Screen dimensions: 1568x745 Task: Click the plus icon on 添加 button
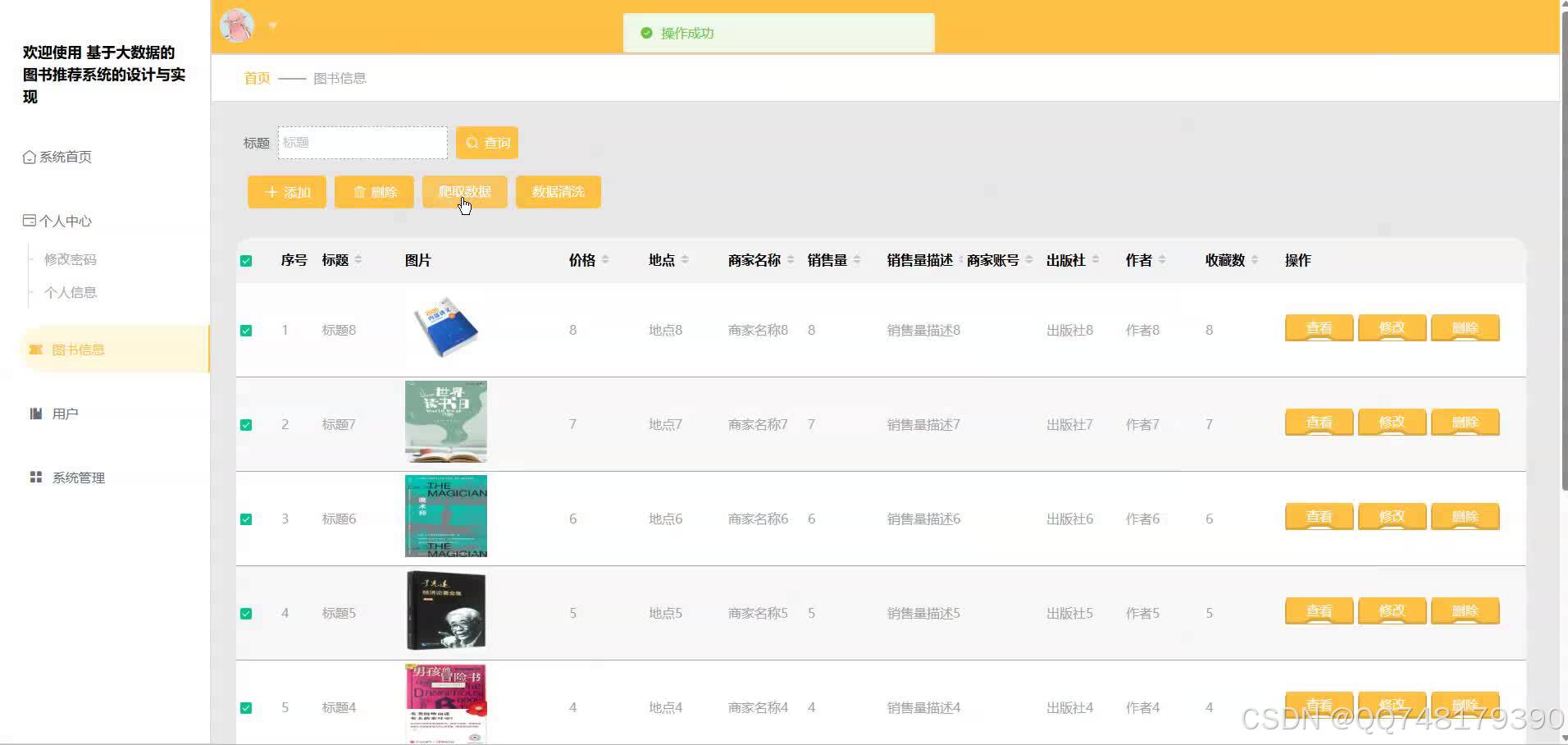(x=271, y=192)
